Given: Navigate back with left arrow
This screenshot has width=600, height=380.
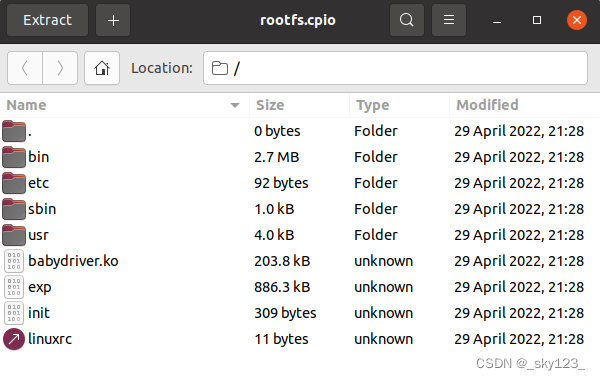Looking at the screenshot, I should pos(25,68).
